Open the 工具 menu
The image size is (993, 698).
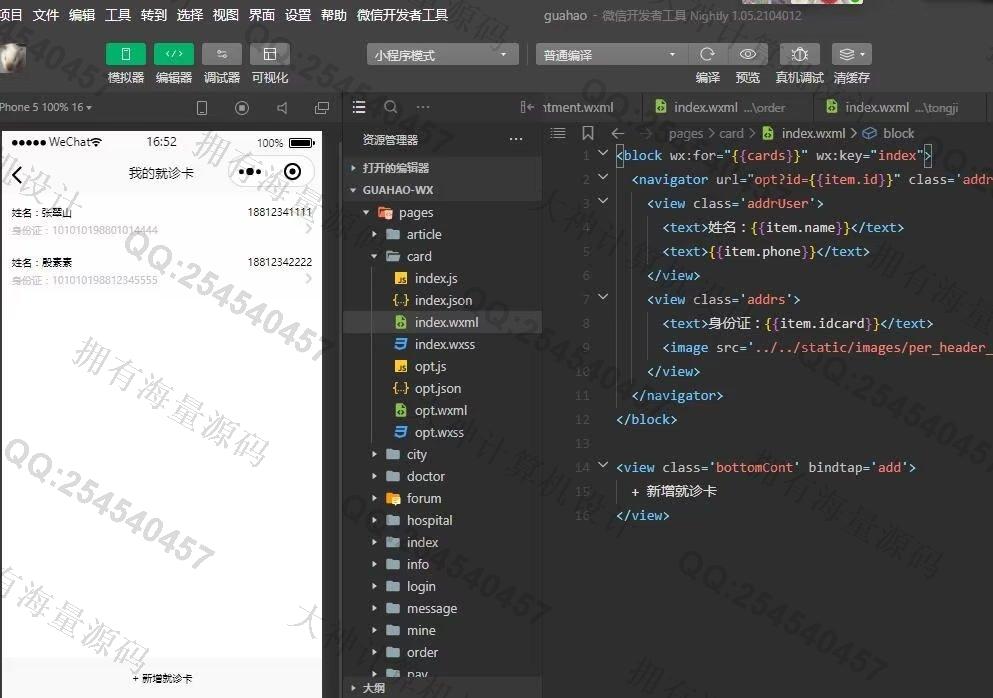[x=118, y=15]
